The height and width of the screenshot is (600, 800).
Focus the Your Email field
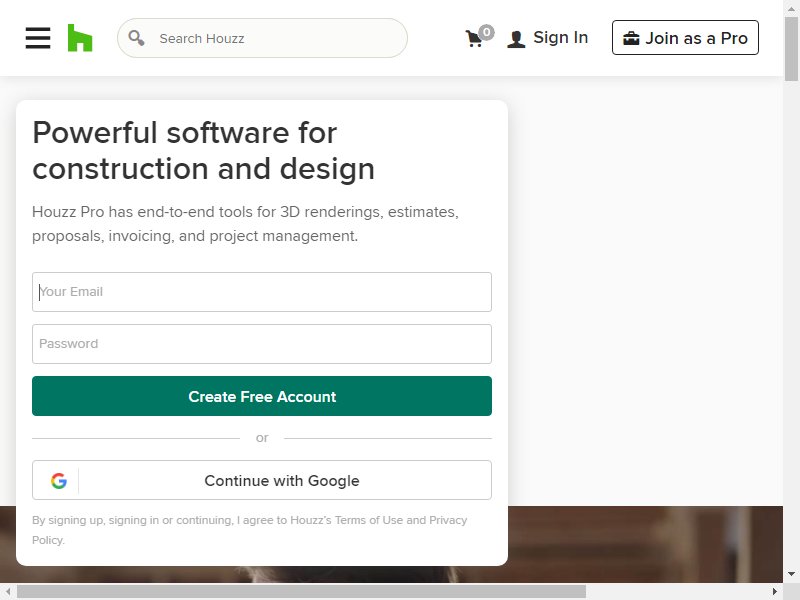pos(262,292)
